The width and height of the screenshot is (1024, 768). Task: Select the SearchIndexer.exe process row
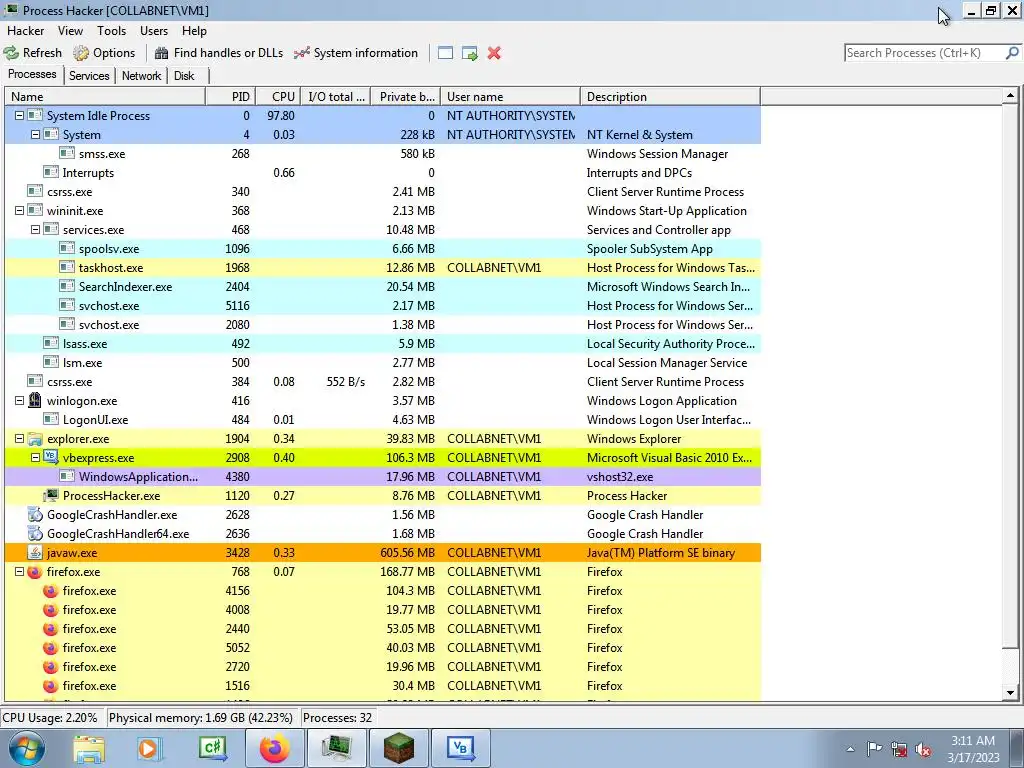pyautogui.click(x=383, y=287)
